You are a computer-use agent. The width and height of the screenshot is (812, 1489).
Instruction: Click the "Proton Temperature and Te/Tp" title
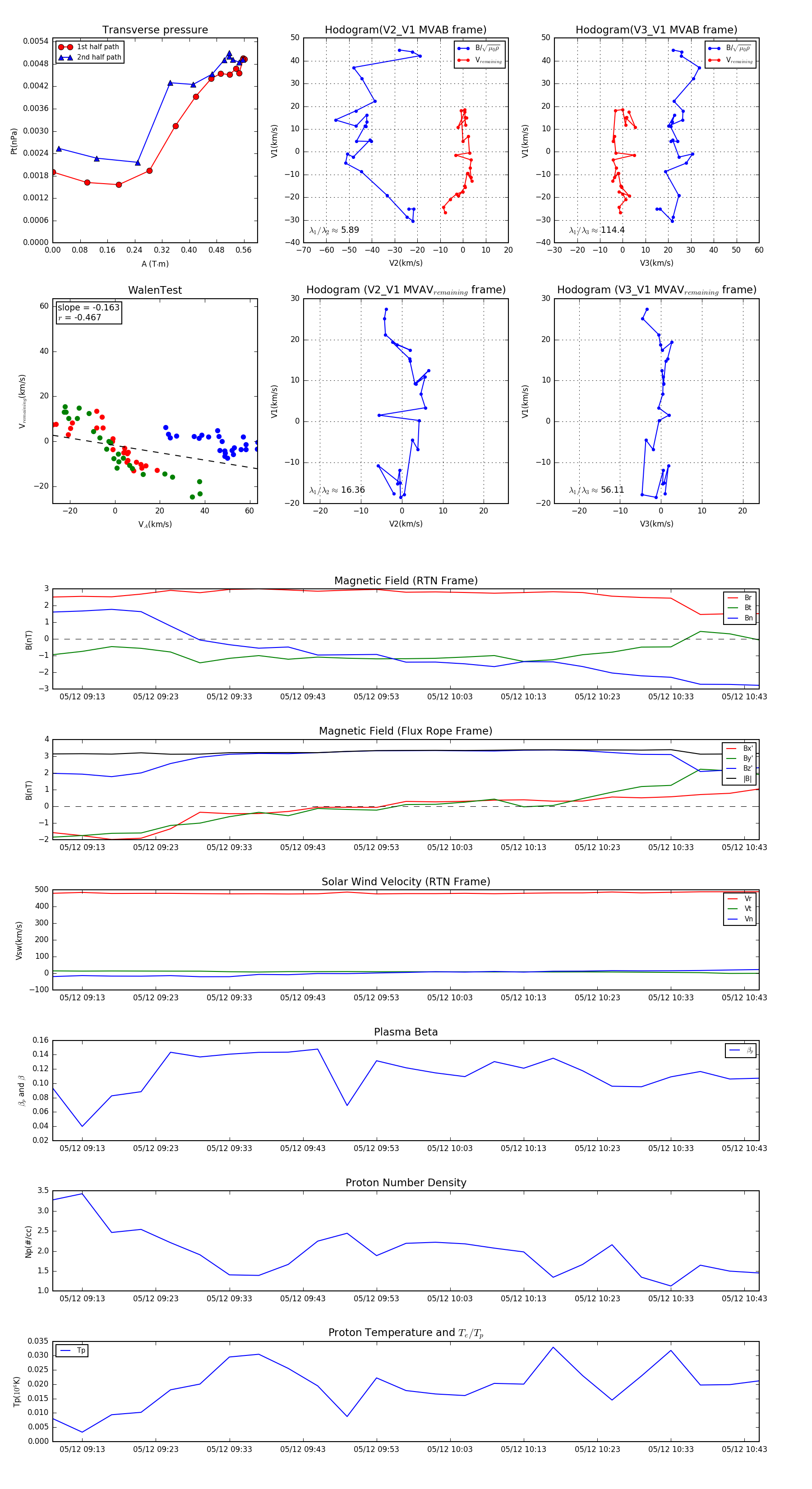(x=406, y=1332)
